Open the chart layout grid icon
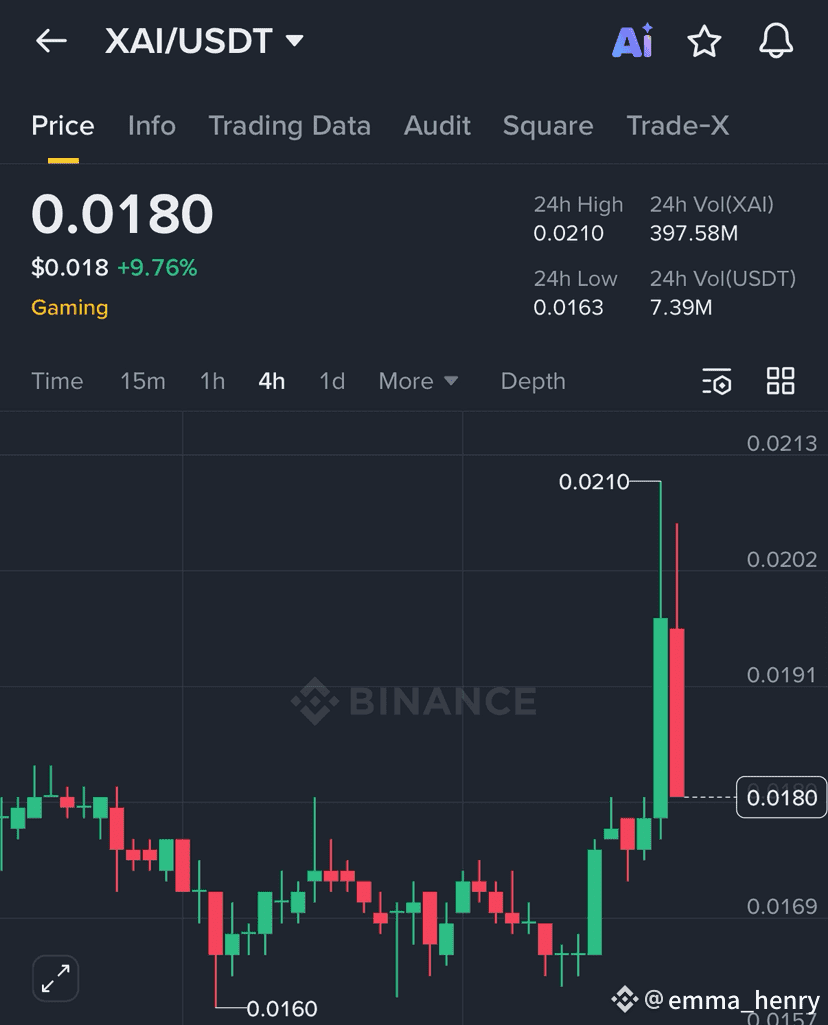Viewport: 828px width, 1025px height. pos(780,381)
